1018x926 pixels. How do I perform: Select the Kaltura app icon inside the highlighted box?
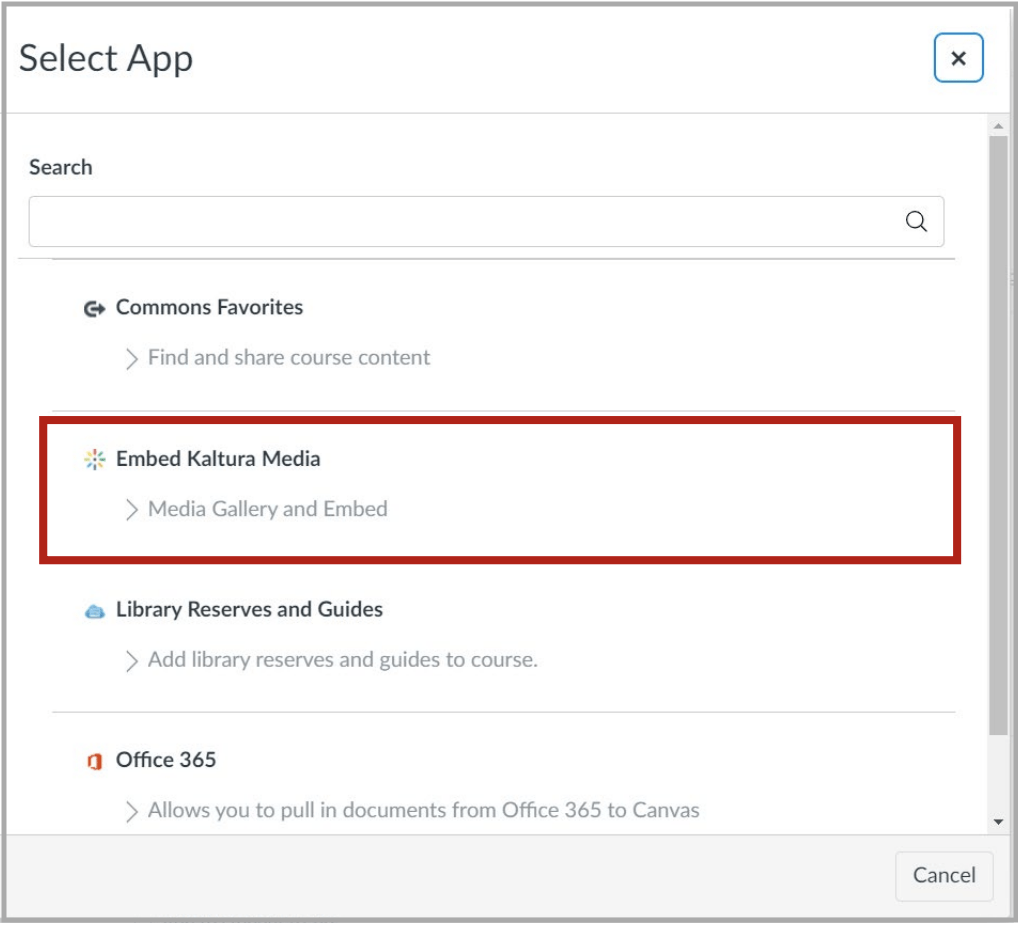pyautogui.click(x=95, y=458)
